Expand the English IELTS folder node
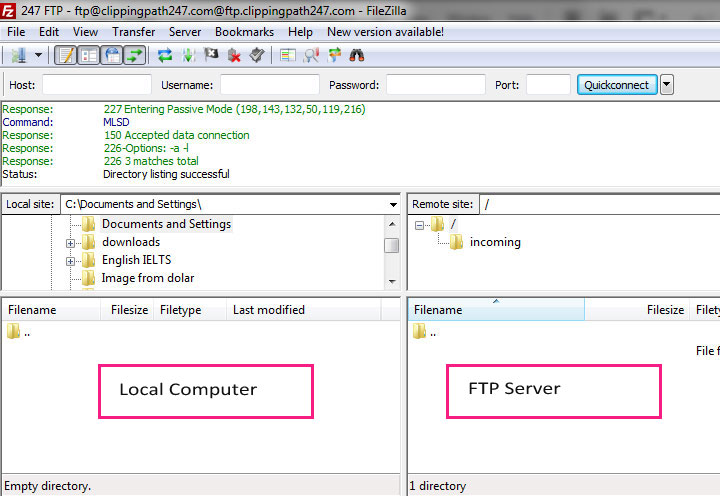Screen dimensions: 720x496 pos(70,261)
